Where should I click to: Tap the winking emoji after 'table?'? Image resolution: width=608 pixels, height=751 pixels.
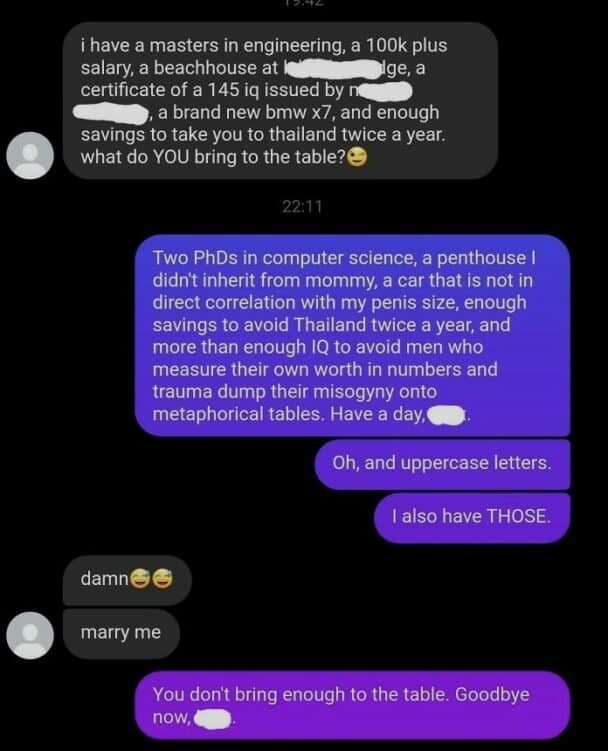(357, 158)
